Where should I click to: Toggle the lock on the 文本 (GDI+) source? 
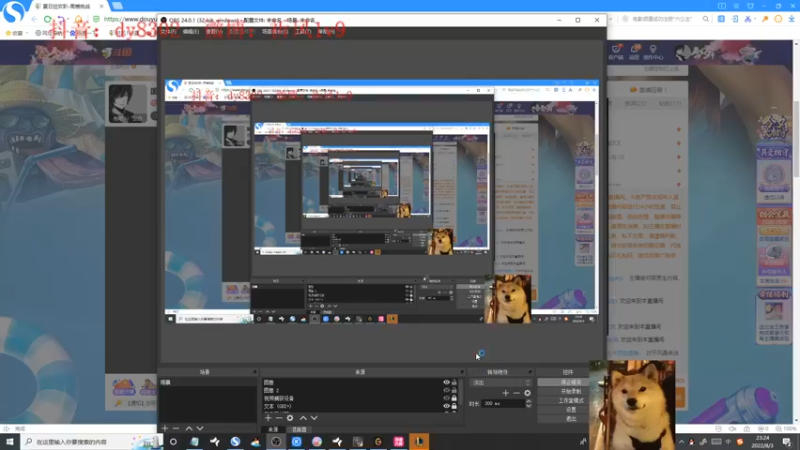pyautogui.click(x=454, y=406)
